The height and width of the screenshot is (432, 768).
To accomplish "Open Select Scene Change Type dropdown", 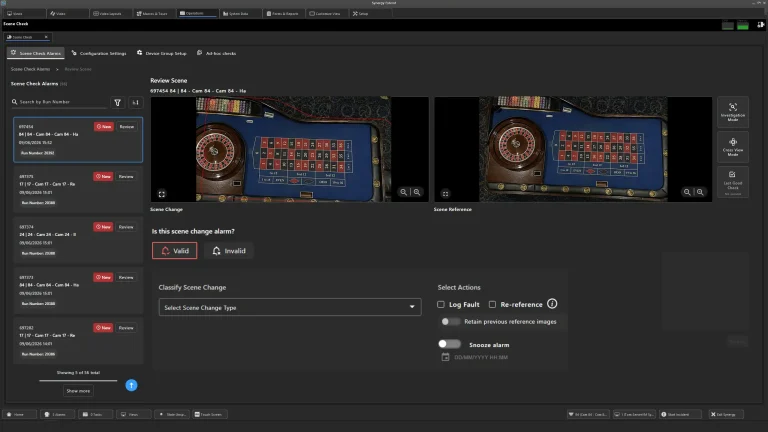I will coord(289,307).
